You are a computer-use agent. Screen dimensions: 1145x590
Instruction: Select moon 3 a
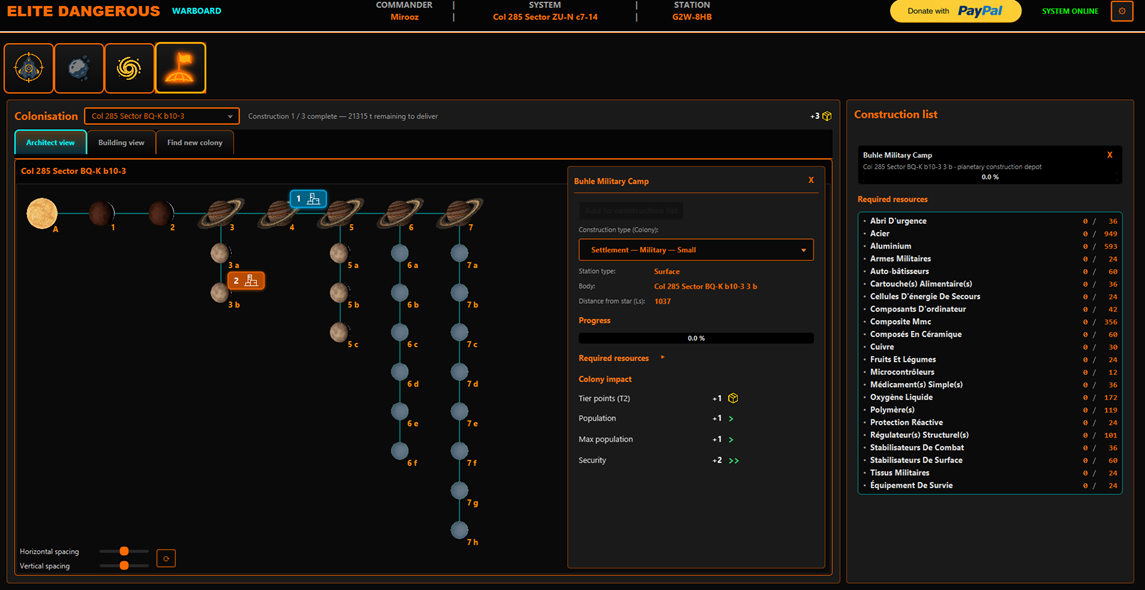click(x=221, y=253)
